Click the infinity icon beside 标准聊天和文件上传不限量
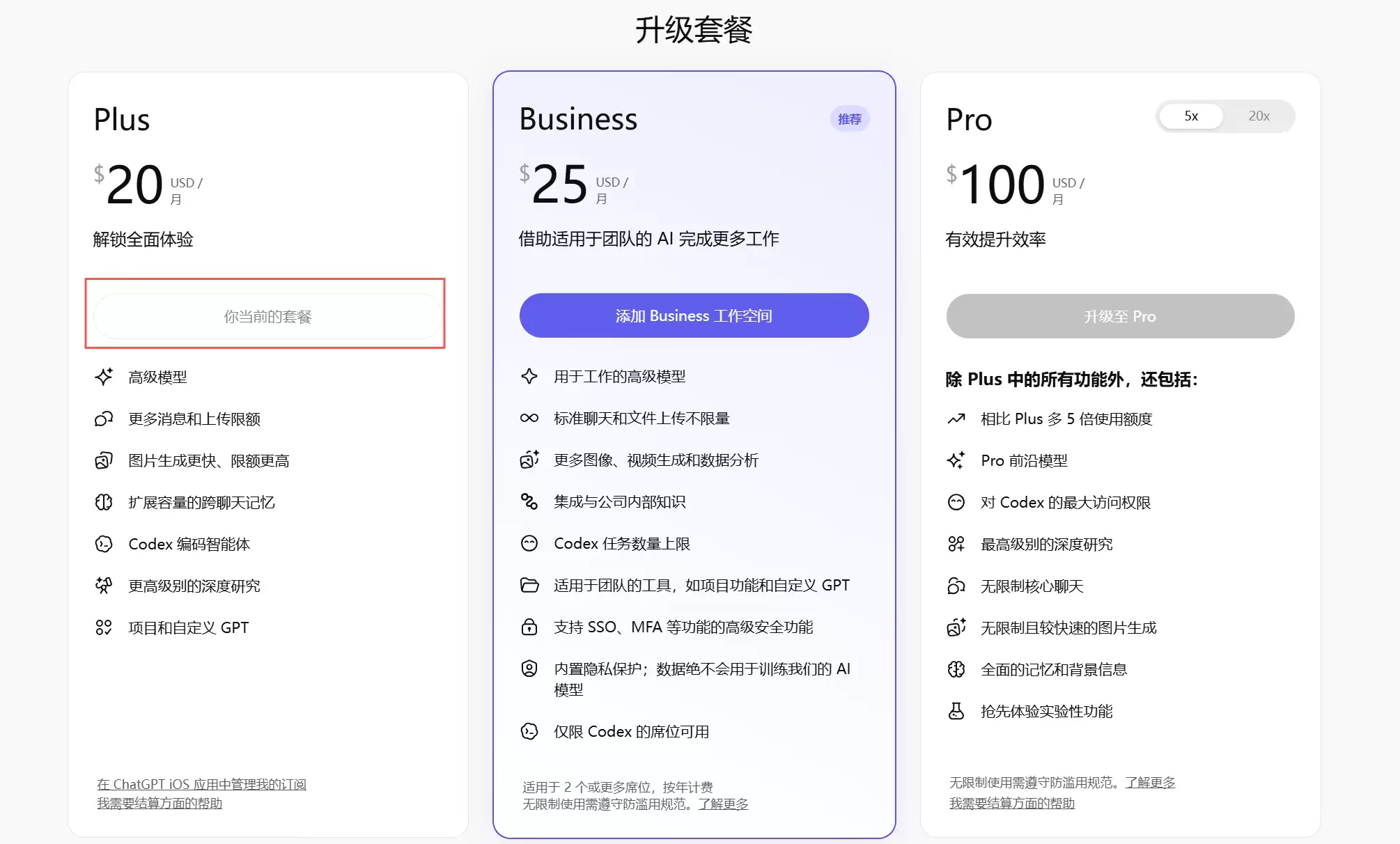The height and width of the screenshot is (844, 1400). coord(529,418)
